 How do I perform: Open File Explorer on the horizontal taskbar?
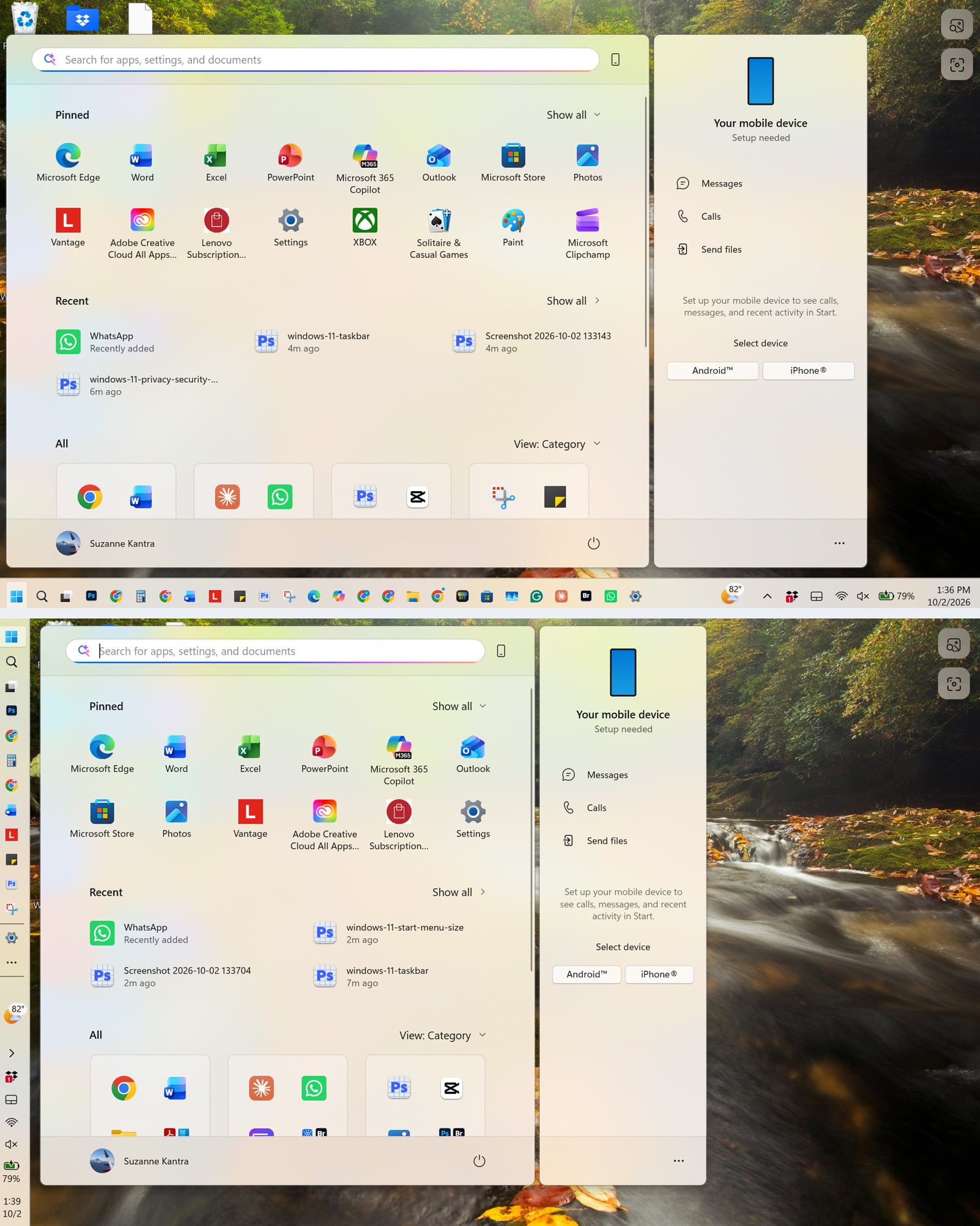point(413,596)
